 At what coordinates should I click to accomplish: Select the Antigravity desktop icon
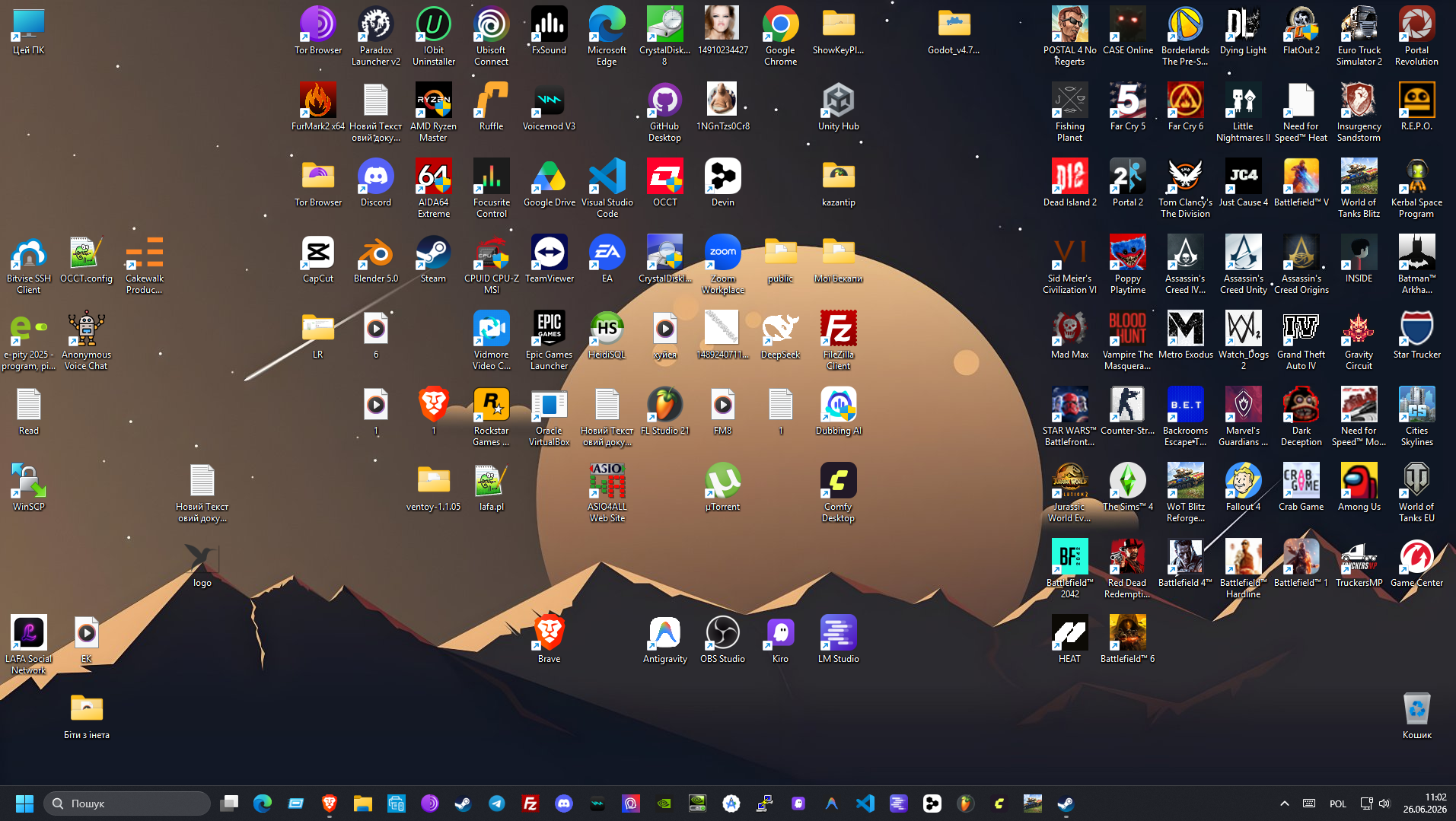click(x=665, y=639)
